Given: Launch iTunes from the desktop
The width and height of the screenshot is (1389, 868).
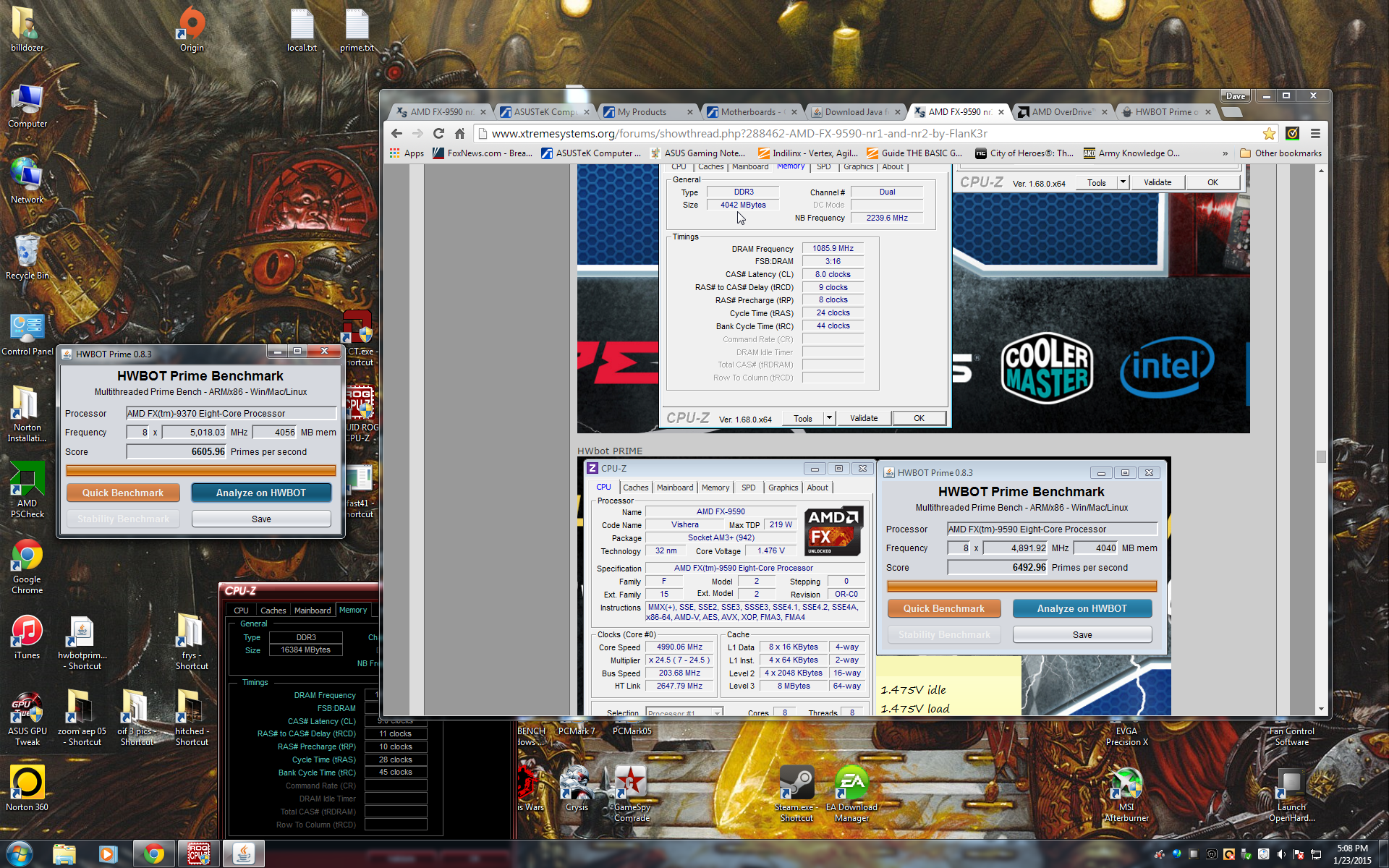Looking at the screenshot, I should (27, 637).
